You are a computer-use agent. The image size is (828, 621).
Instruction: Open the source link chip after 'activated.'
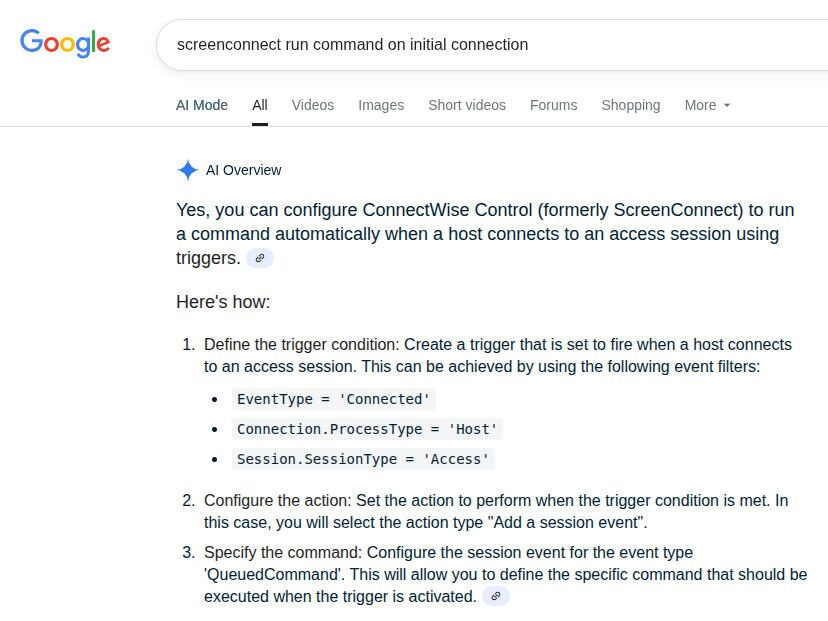[x=496, y=596]
